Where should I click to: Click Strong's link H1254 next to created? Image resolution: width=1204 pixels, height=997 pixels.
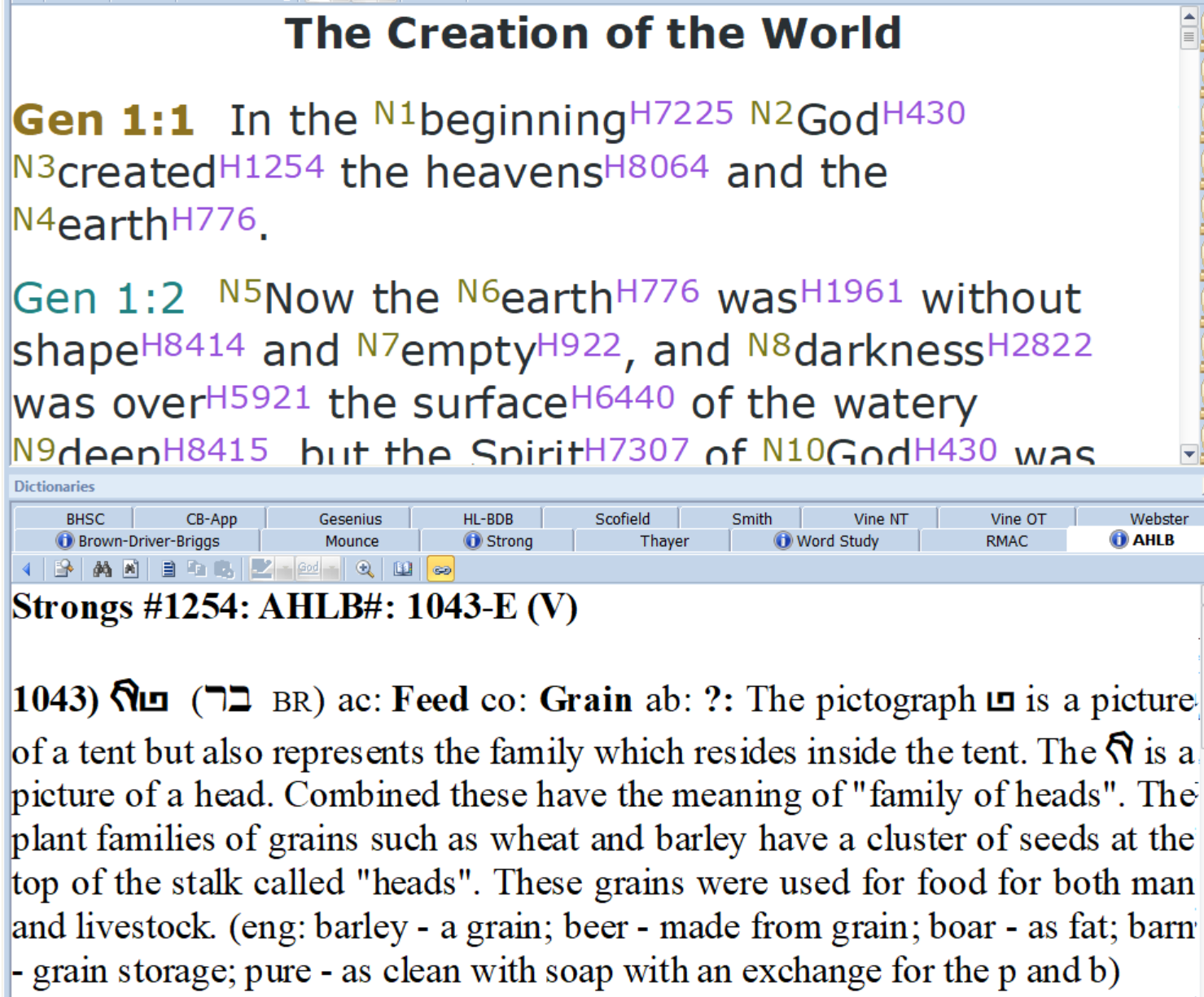click(x=271, y=167)
